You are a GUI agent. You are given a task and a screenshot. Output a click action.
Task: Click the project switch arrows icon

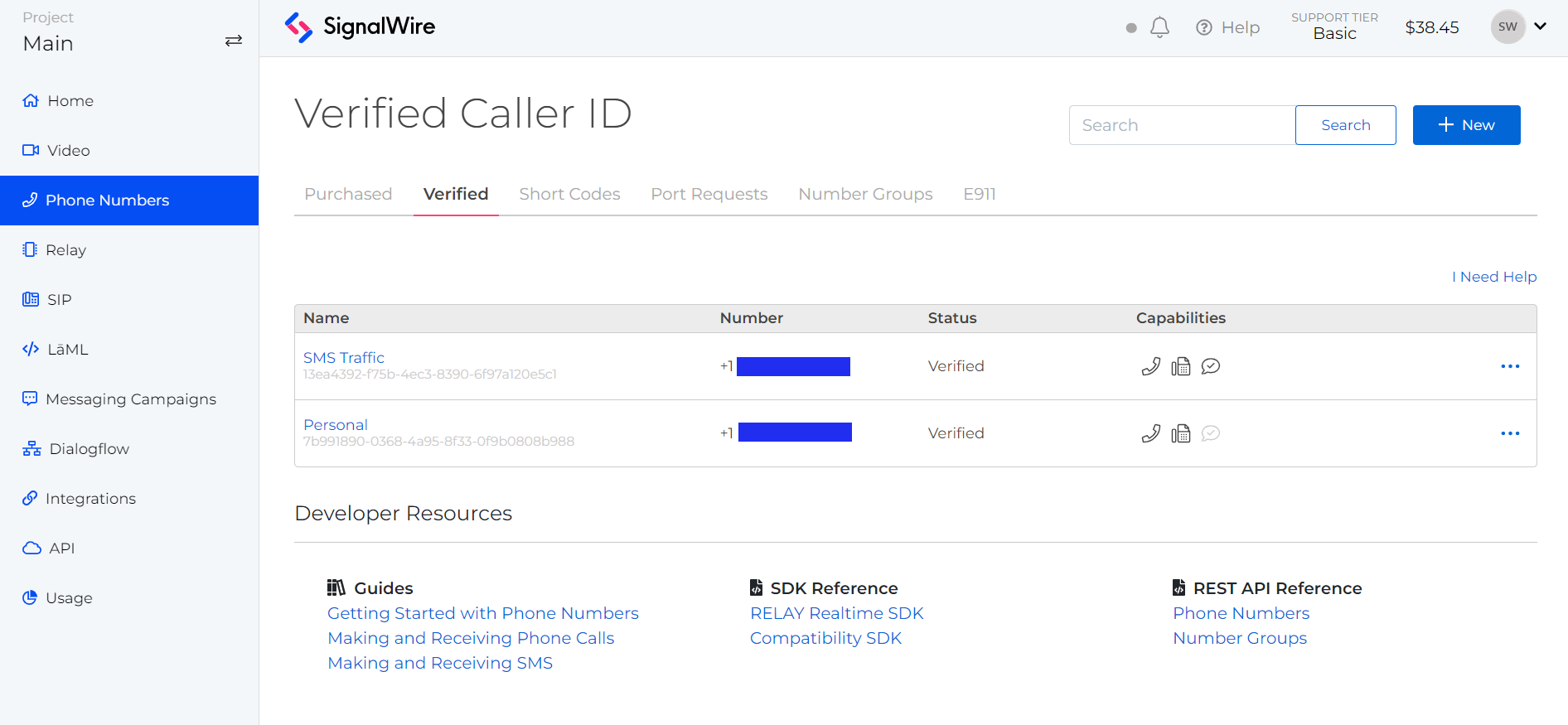[234, 41]
